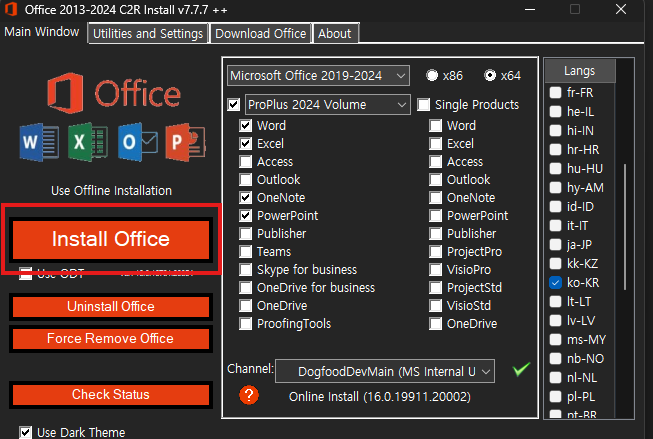653x439 pixels.
Task: Click the red question mark help icon
Action: 249,395
